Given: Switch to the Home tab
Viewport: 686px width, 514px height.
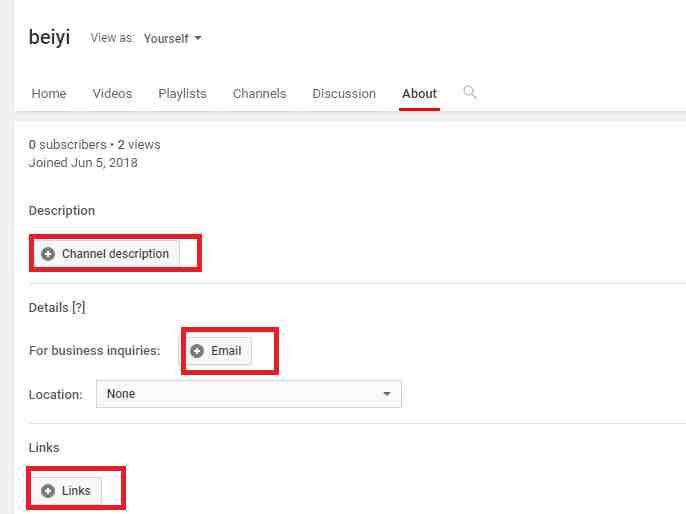Looking at the screenshot, I should click(49, 94).
